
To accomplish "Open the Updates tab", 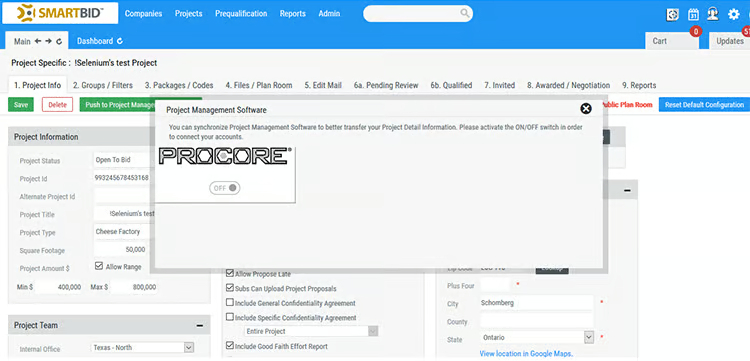I will point(729,41).
